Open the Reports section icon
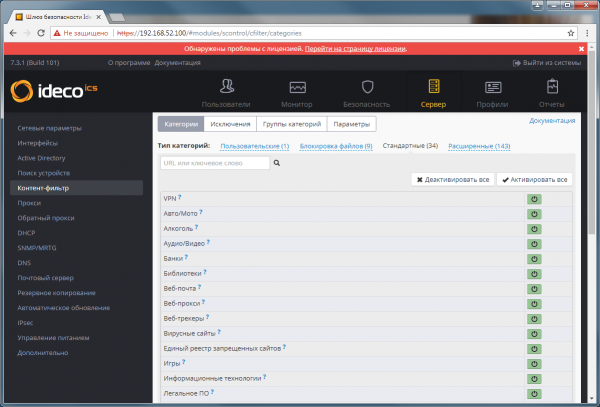 pos(551,87)
